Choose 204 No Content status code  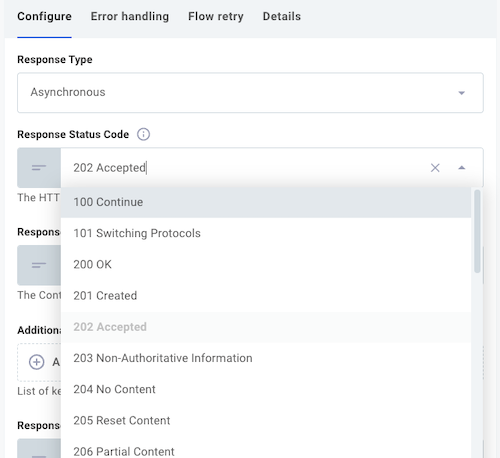coord(266,389)
